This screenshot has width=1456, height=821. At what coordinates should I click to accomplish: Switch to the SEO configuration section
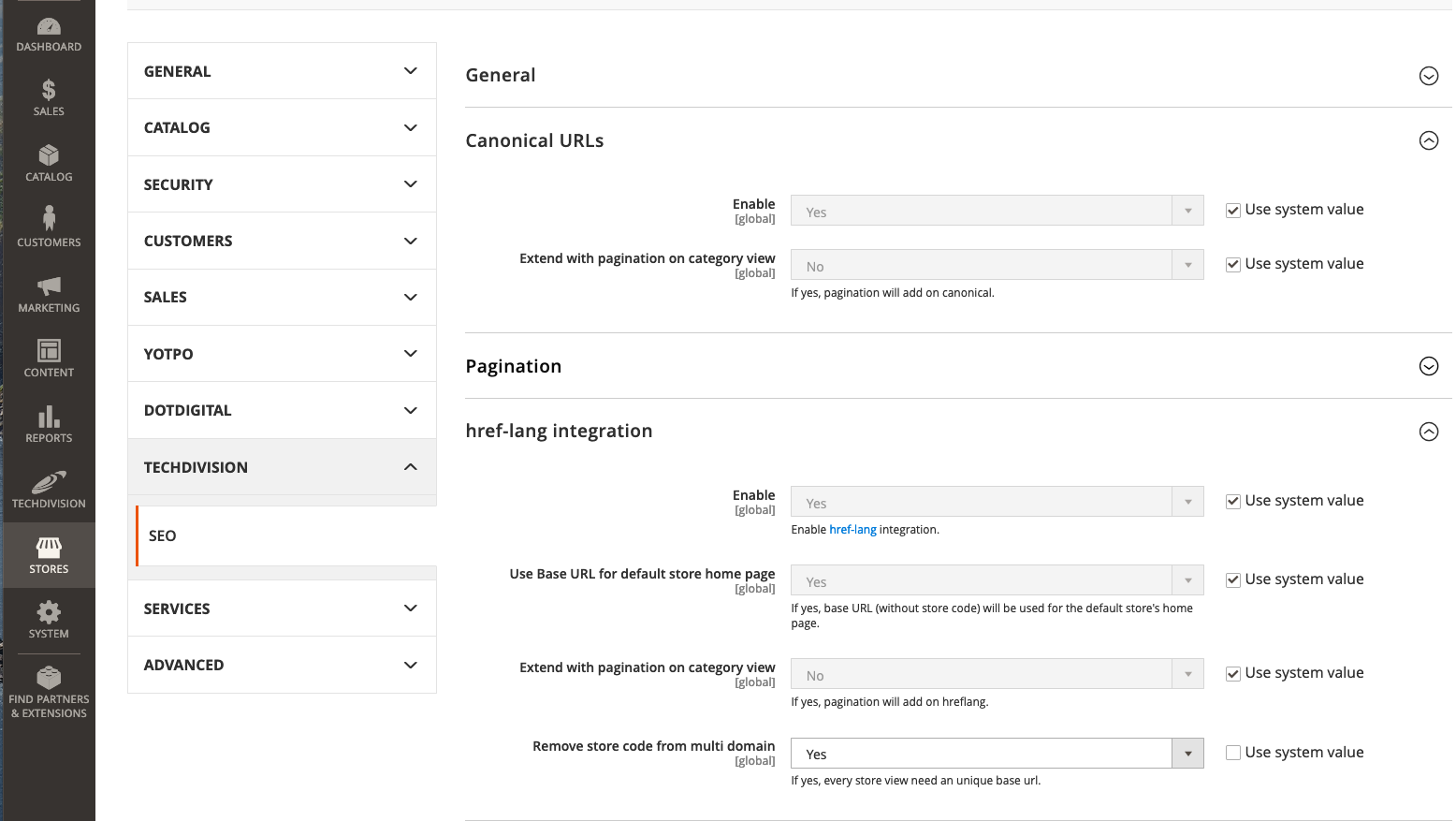point(162,535)
